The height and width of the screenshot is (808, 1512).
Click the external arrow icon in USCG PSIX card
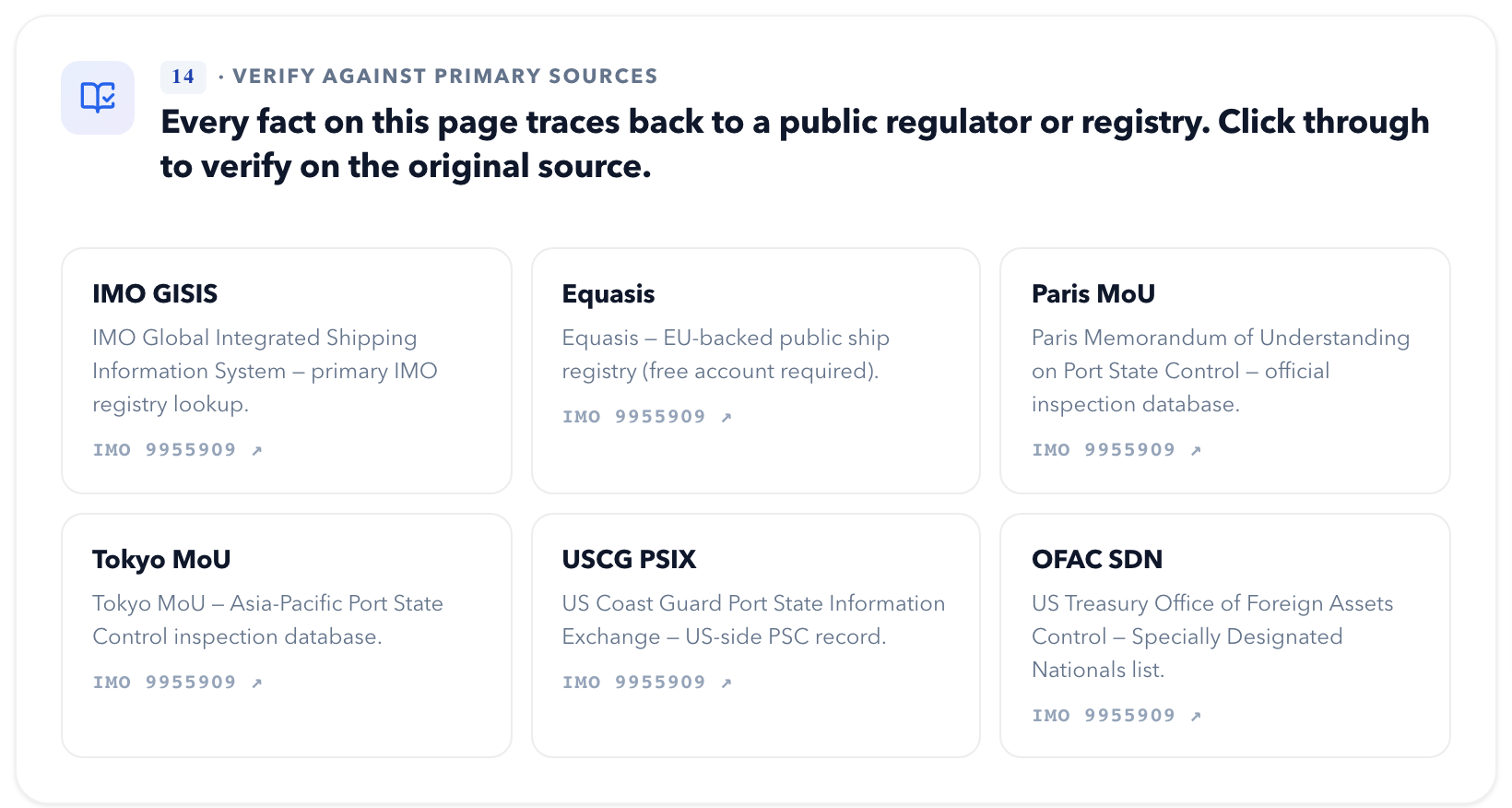click(x=726, y=683)
